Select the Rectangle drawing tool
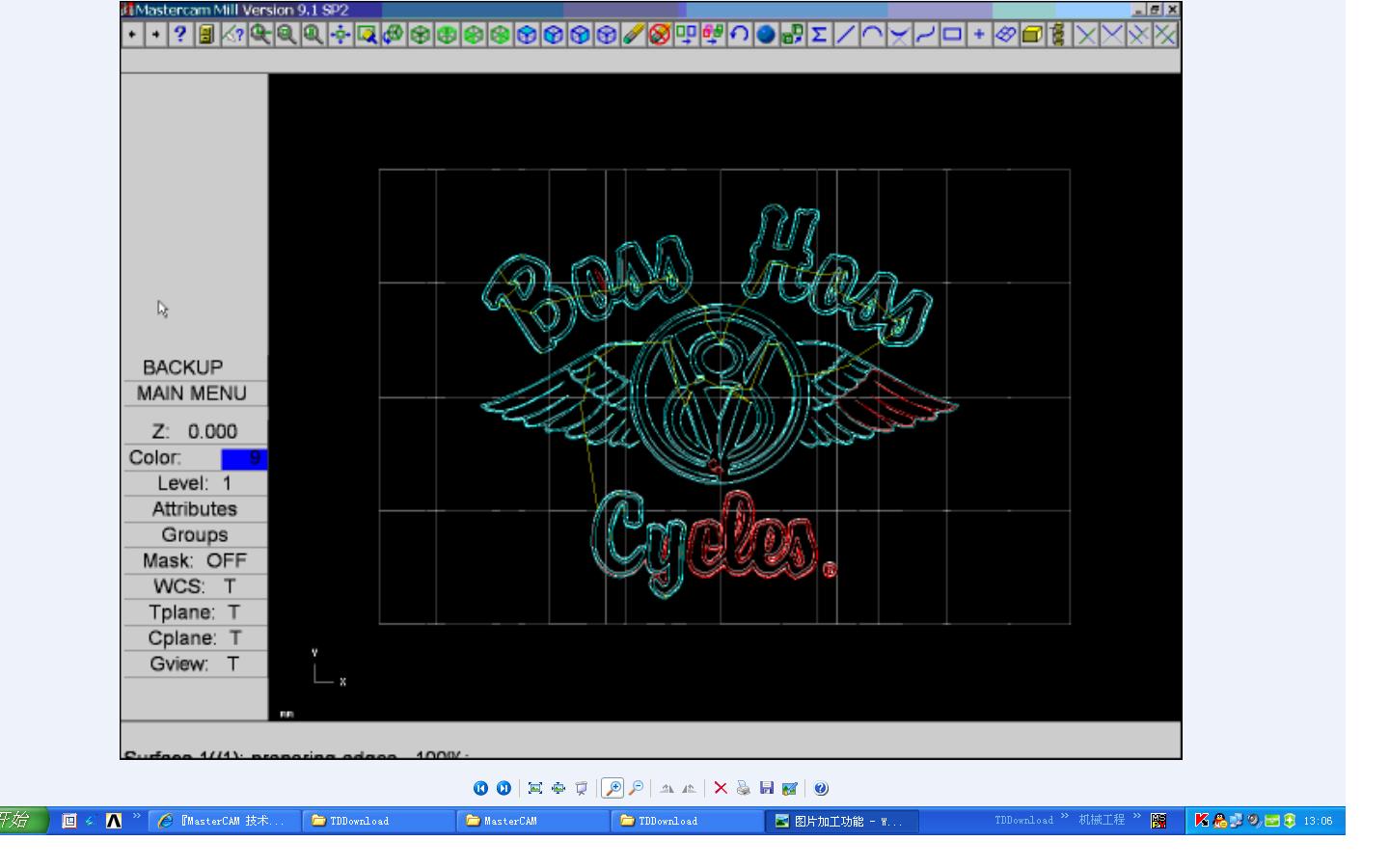Viewport: 1389px width, 868px height. [x=952, y=35]
